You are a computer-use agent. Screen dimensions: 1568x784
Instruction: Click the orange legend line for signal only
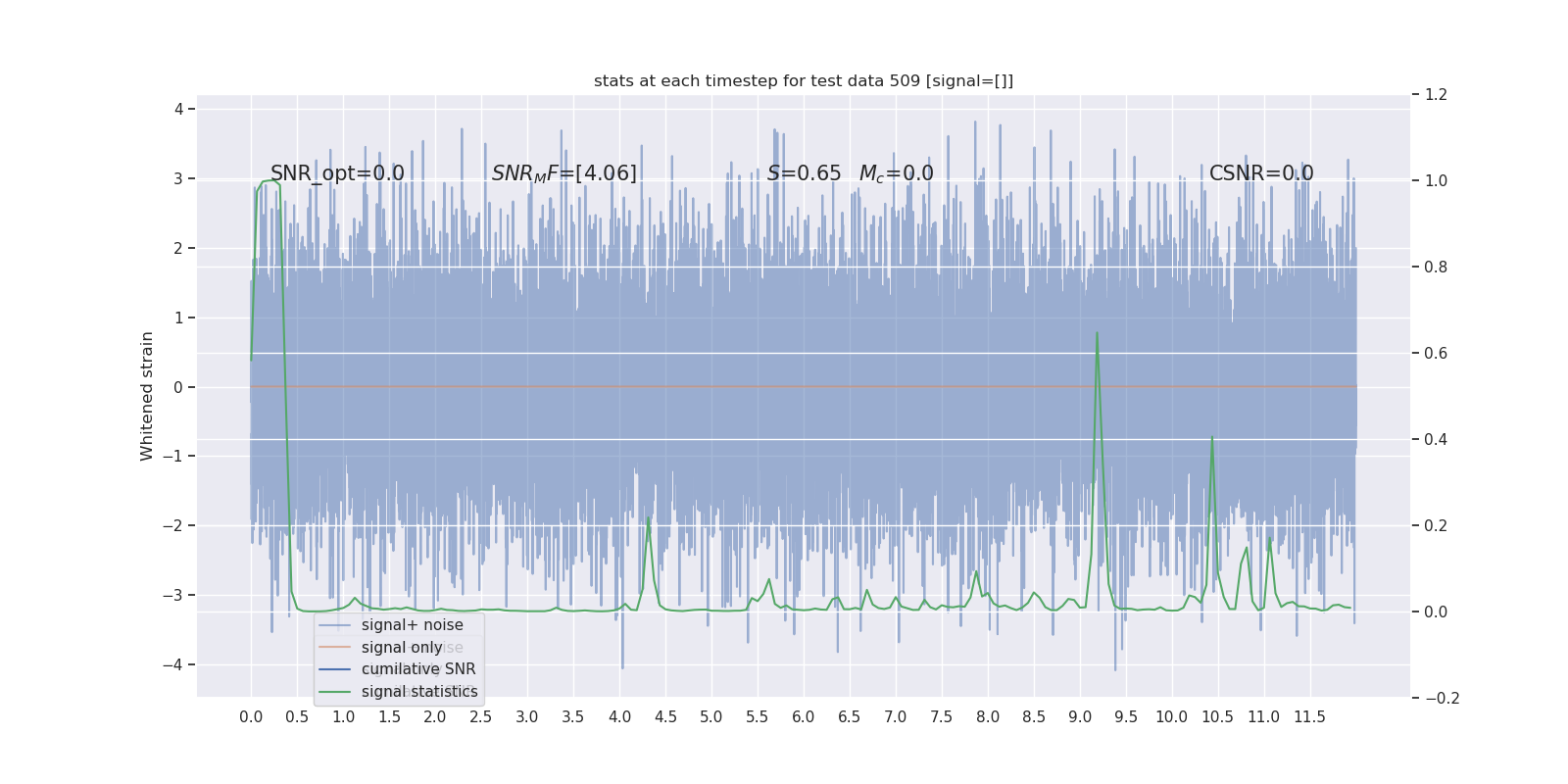(x=335, y=648)
